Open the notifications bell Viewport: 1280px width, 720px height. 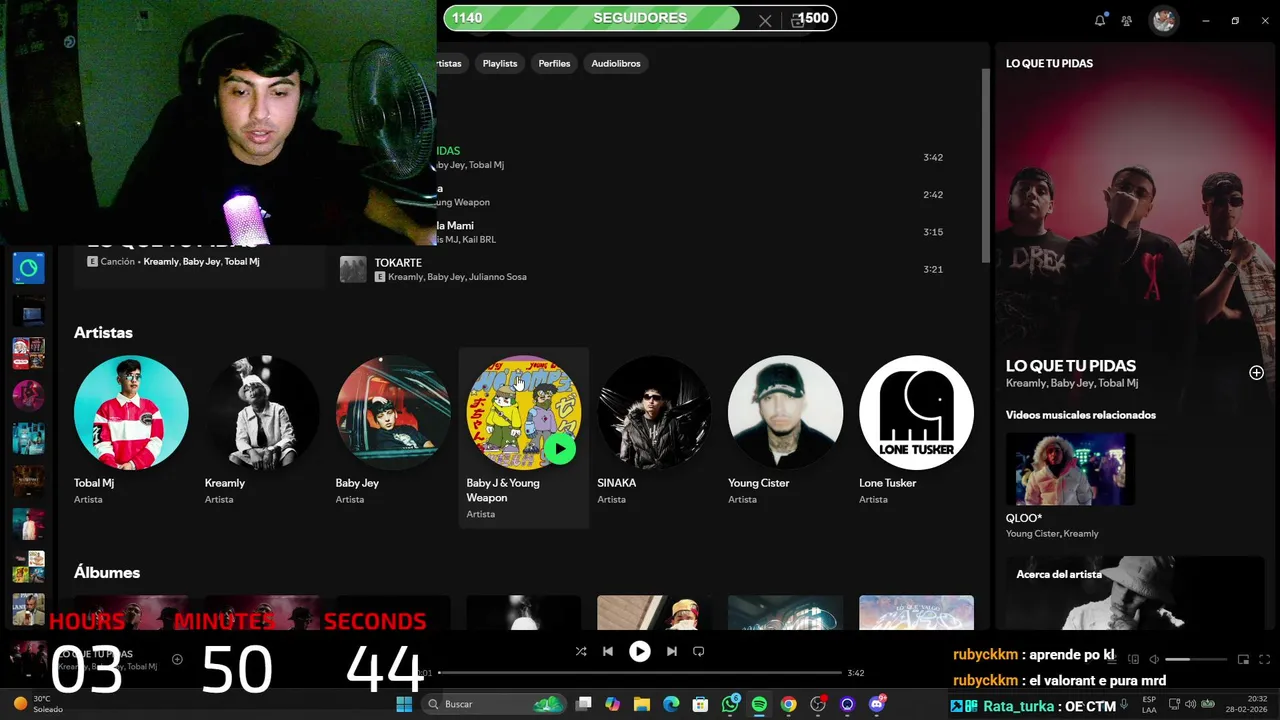click(1100, 20)
